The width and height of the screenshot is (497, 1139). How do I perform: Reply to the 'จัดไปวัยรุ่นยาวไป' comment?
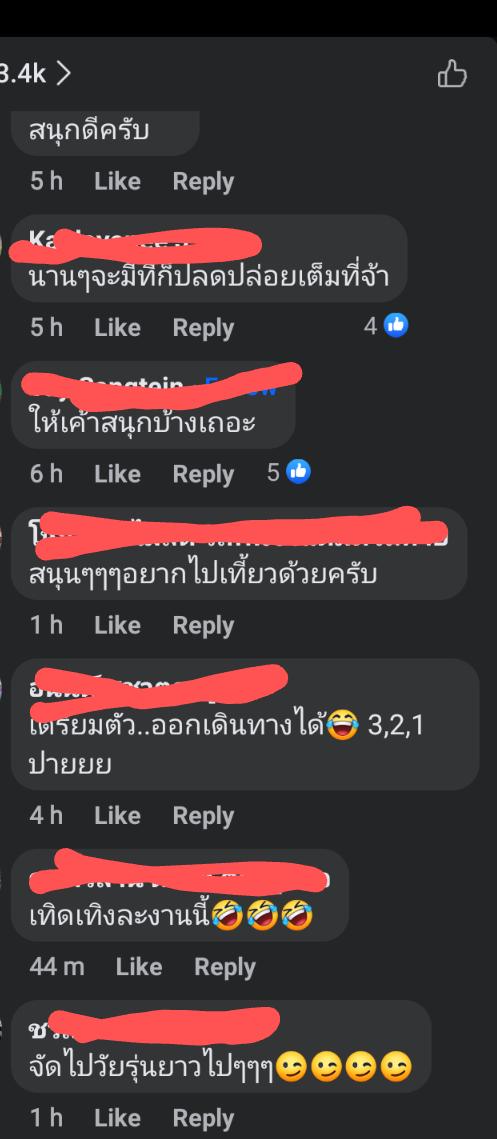[x=203, y=1118]
